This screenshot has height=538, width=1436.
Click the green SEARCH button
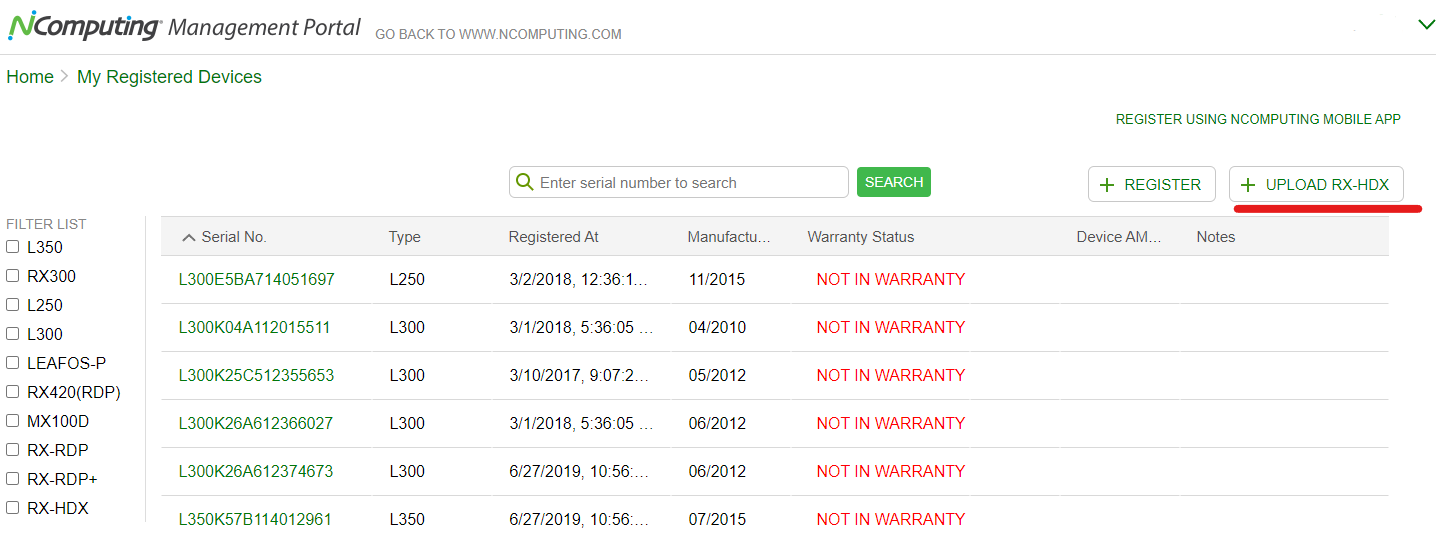(x=894, y=182)
